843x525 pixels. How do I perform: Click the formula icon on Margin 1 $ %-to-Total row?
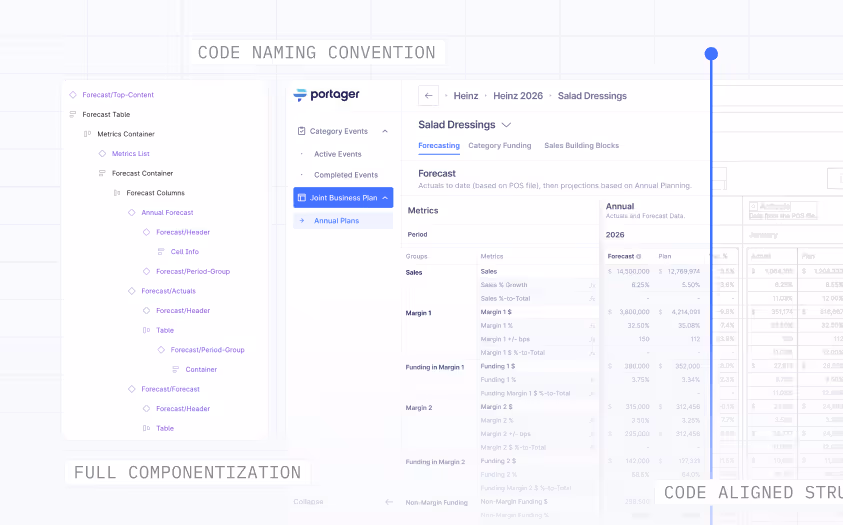[592, 353]
